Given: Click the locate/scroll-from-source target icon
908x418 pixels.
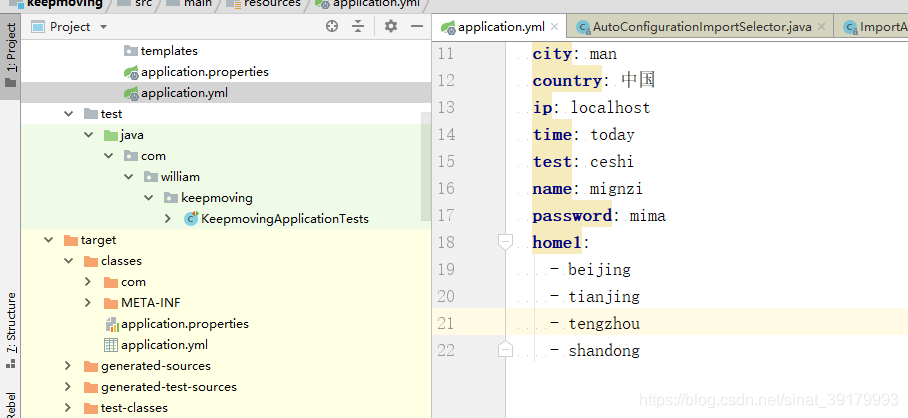Looking at the screenshot, I should [x=332, y=26].
